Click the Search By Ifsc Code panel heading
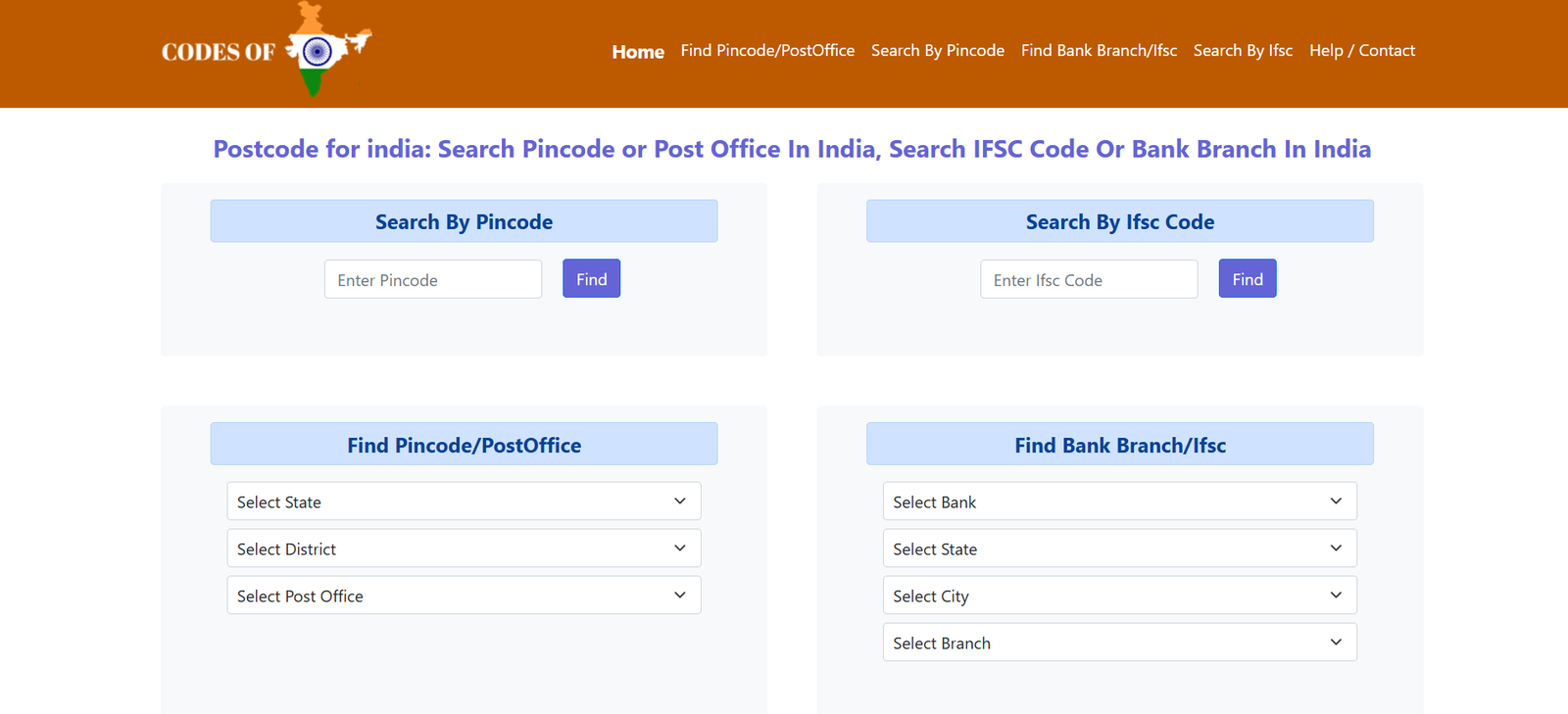The image size is (1568, 714). pos(1119,221)
